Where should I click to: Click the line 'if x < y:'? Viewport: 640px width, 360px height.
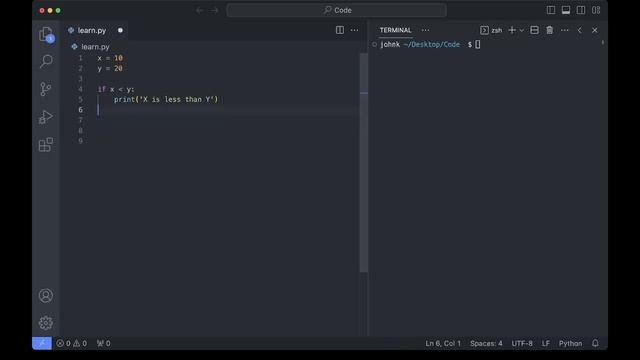pos(116,89)
